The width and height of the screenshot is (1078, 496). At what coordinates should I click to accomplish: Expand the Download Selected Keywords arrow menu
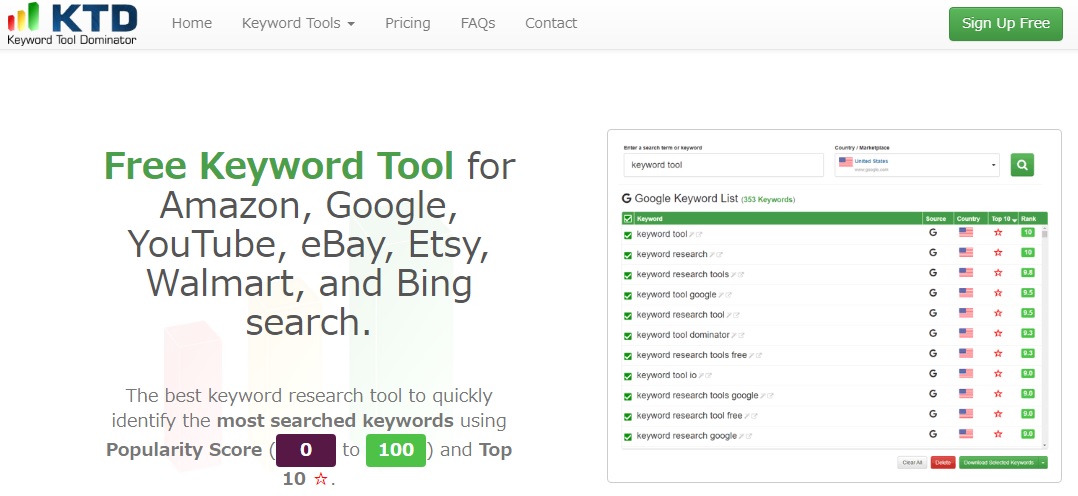coord(1043,462)
